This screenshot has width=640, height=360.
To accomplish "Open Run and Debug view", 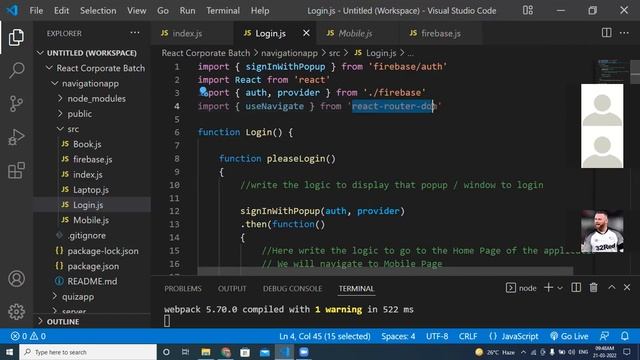I will tap(16, 137).
